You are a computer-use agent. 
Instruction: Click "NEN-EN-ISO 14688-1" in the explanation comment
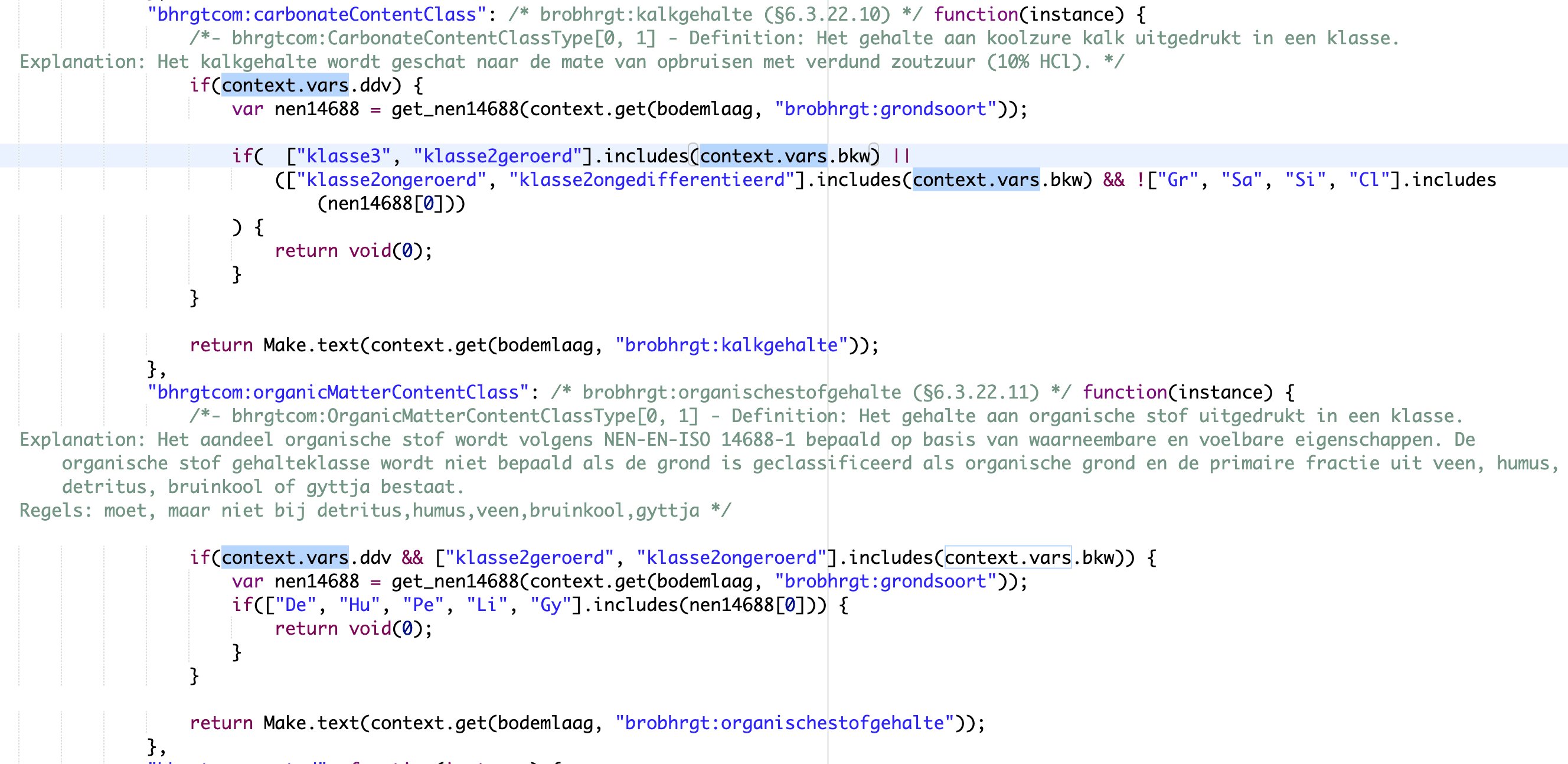point(700,440)
